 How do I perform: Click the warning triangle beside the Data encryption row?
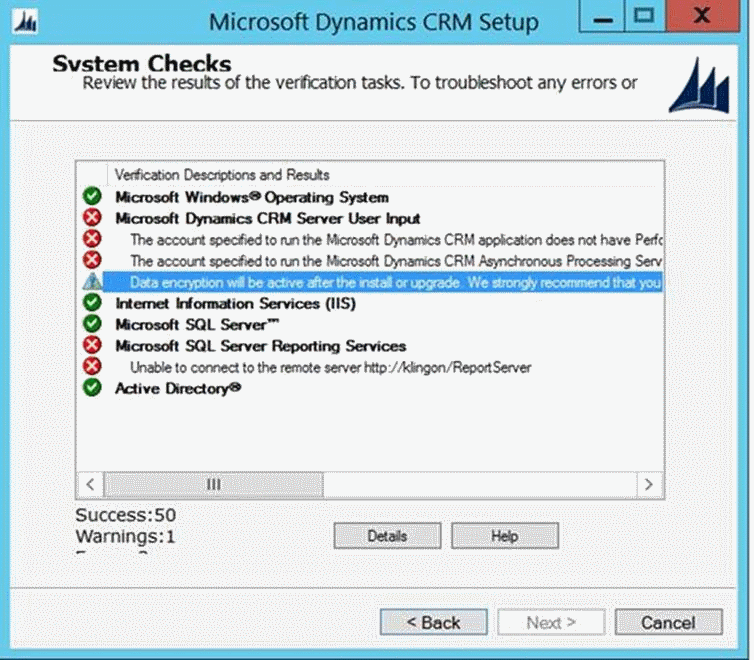point(92,281)
